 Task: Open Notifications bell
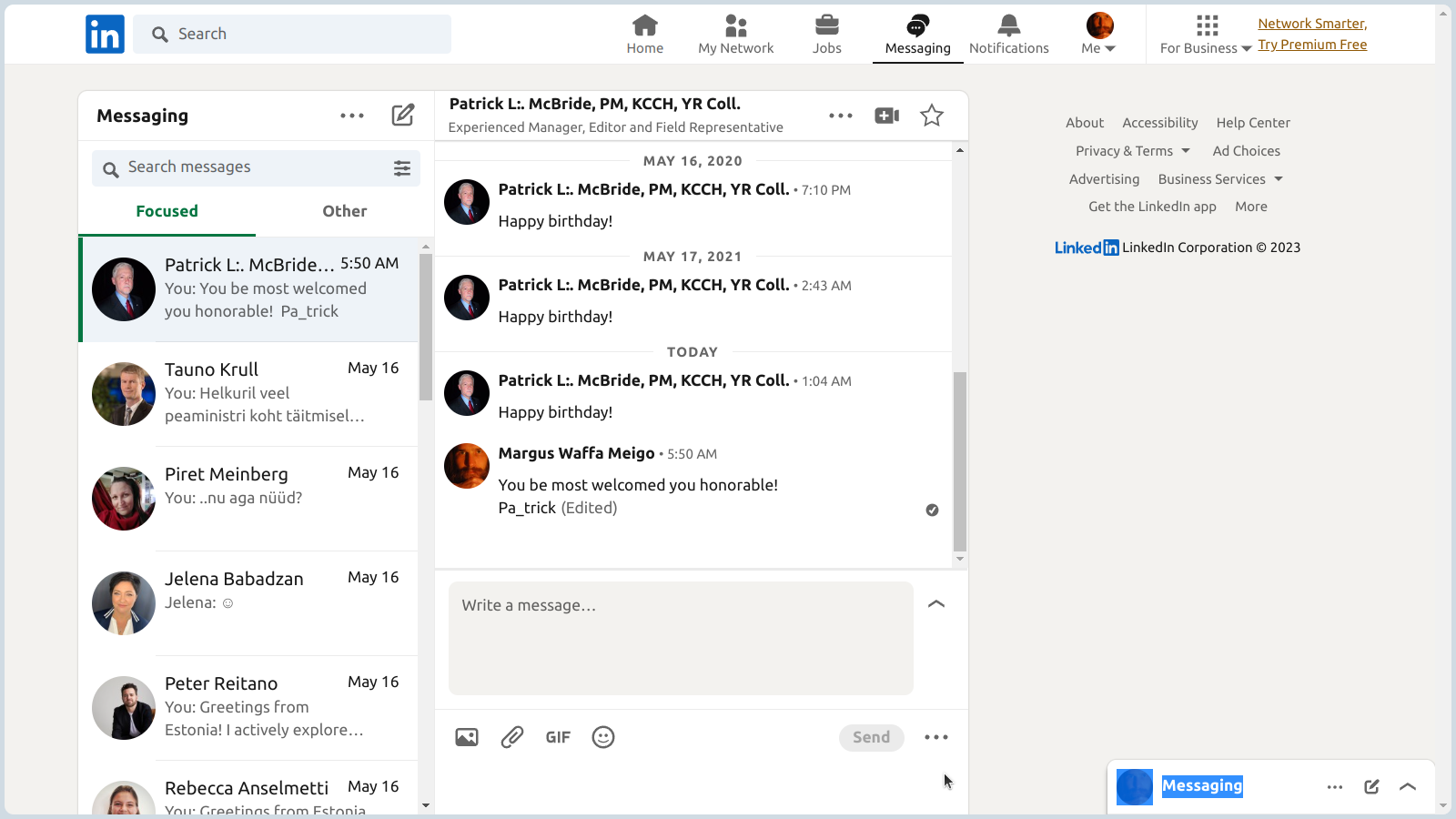pos(1008,35)
